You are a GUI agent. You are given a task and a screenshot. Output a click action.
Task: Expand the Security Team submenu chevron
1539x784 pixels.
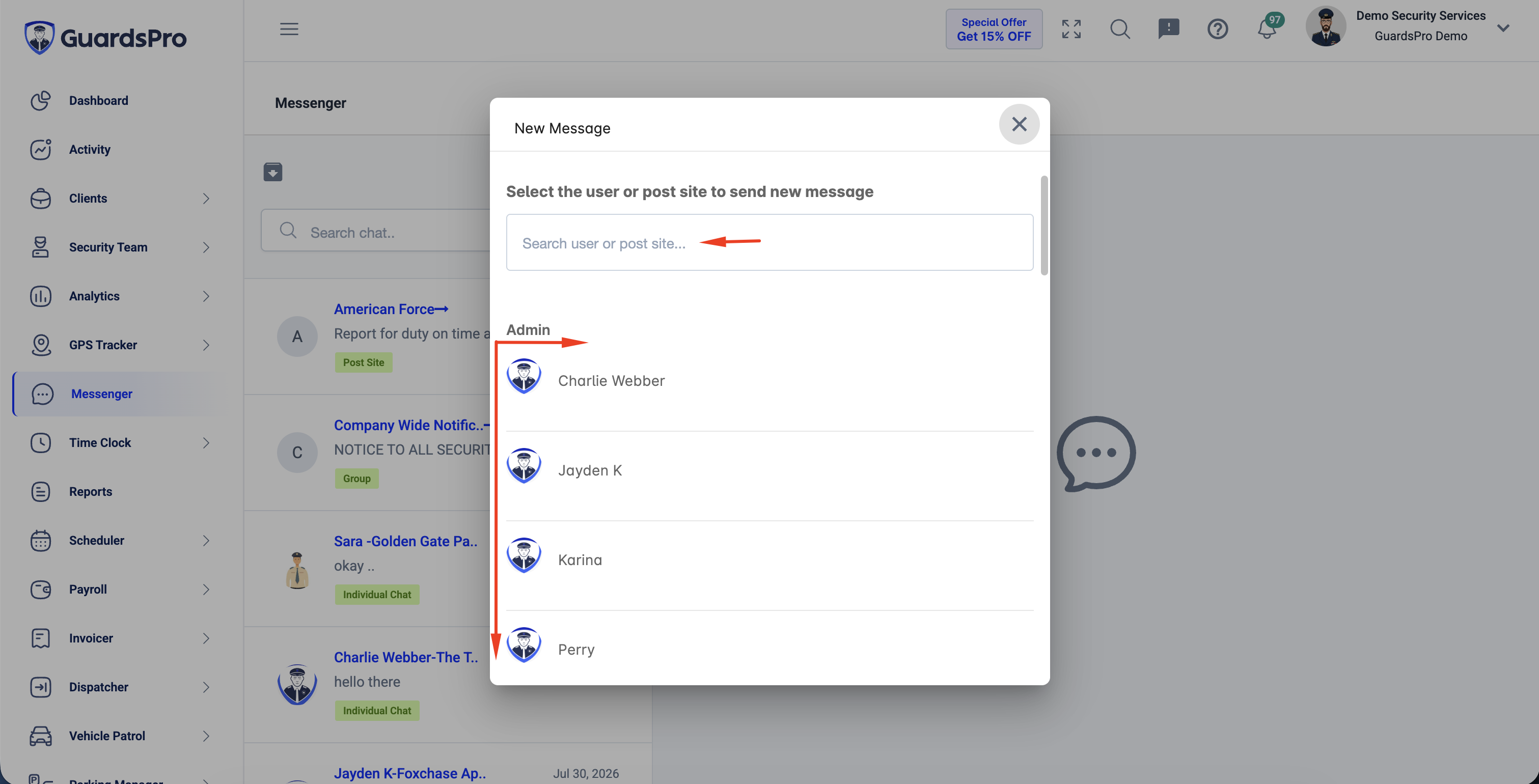click(206, 247)
